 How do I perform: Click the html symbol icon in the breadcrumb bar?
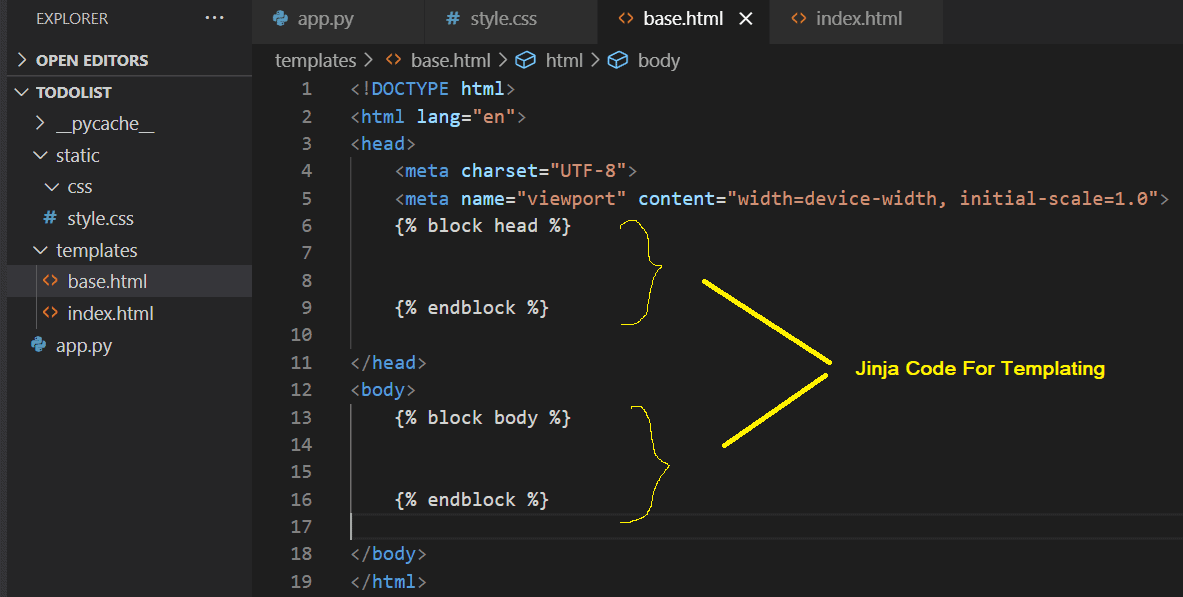pyautogui.click(x=526, y=60)
